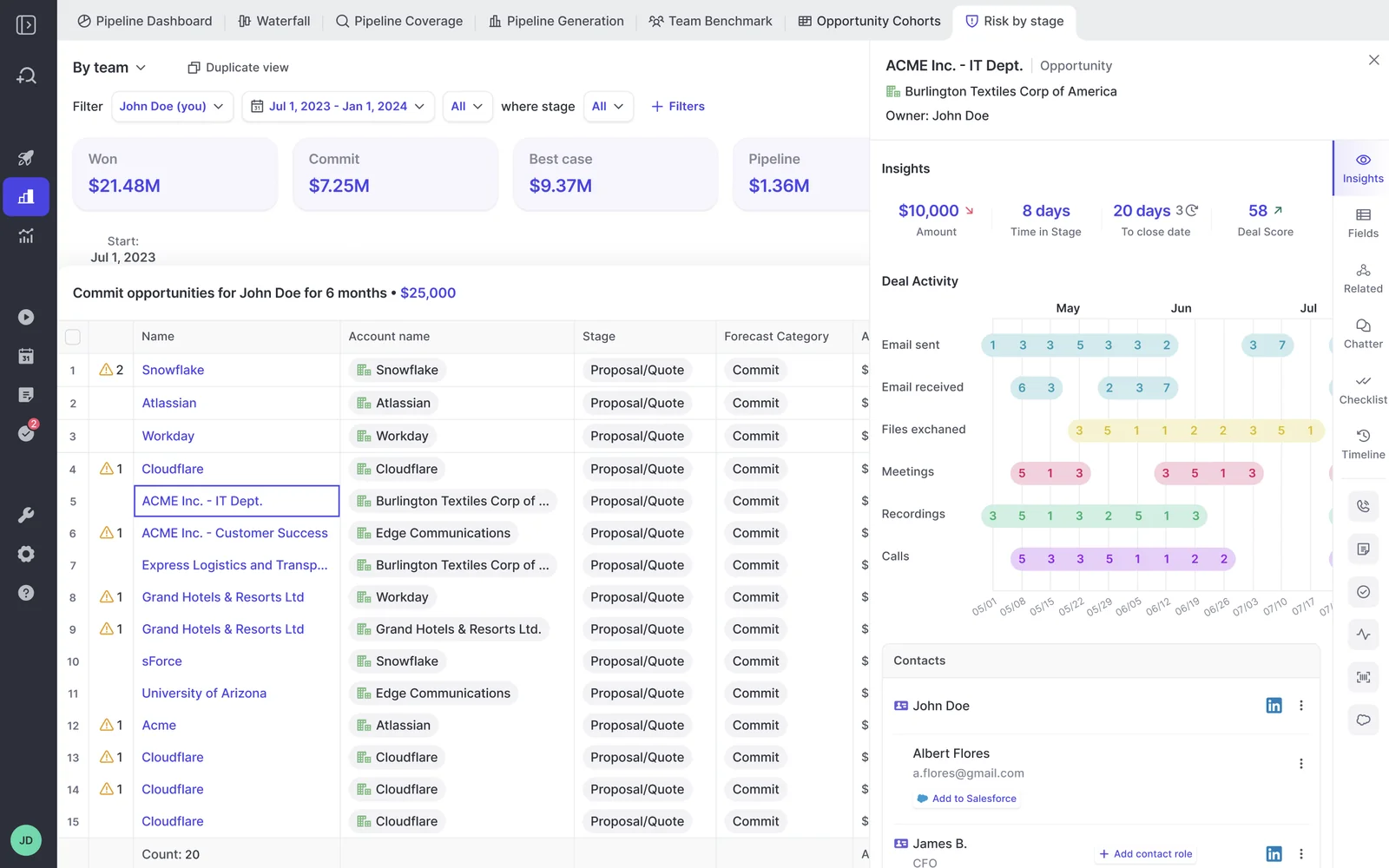Open the All dropdown before where stage

coord(467,106)
